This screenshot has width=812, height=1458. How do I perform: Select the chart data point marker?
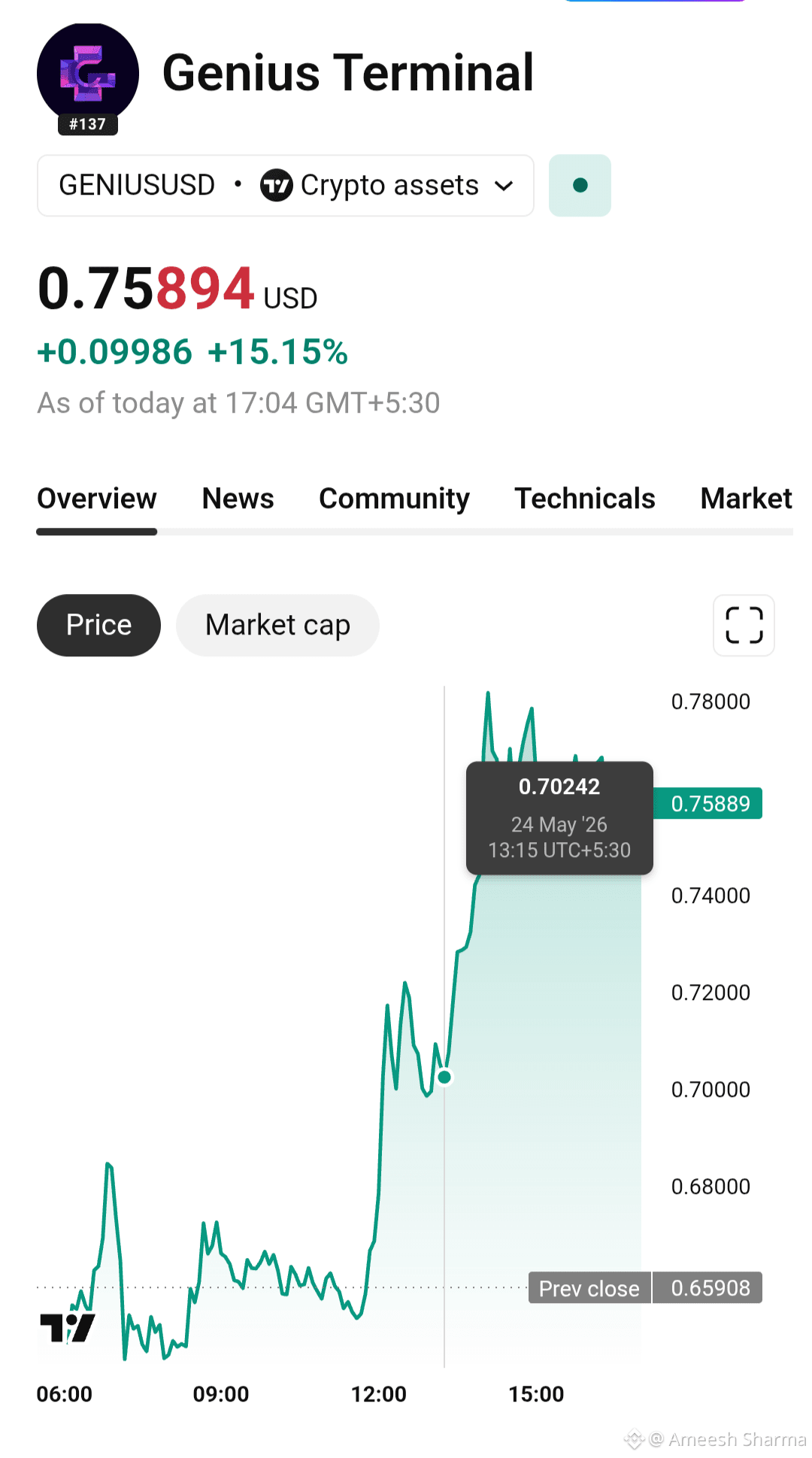point(444,1077)
